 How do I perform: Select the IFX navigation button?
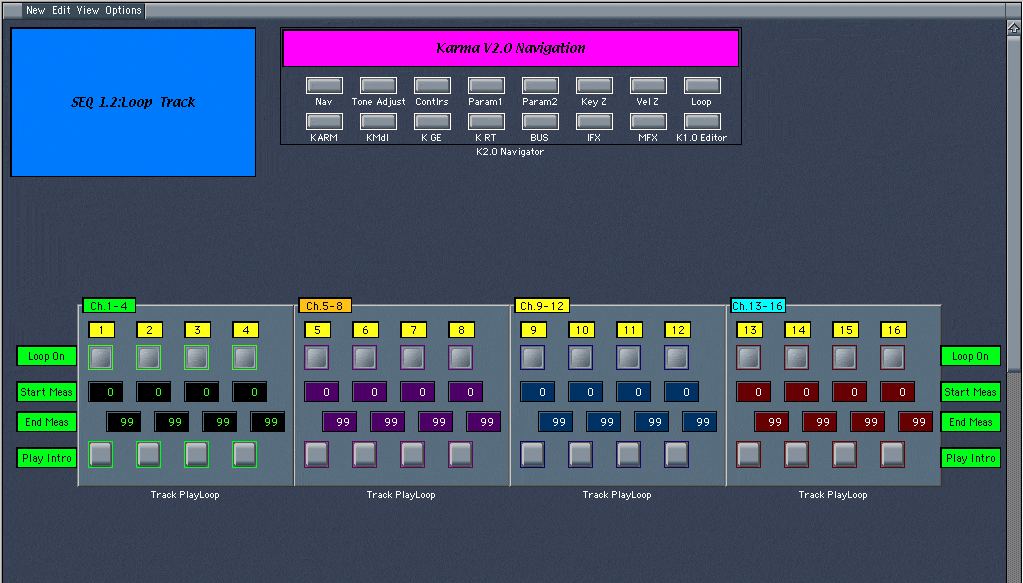pyautogui.click(x=594, y=121)
